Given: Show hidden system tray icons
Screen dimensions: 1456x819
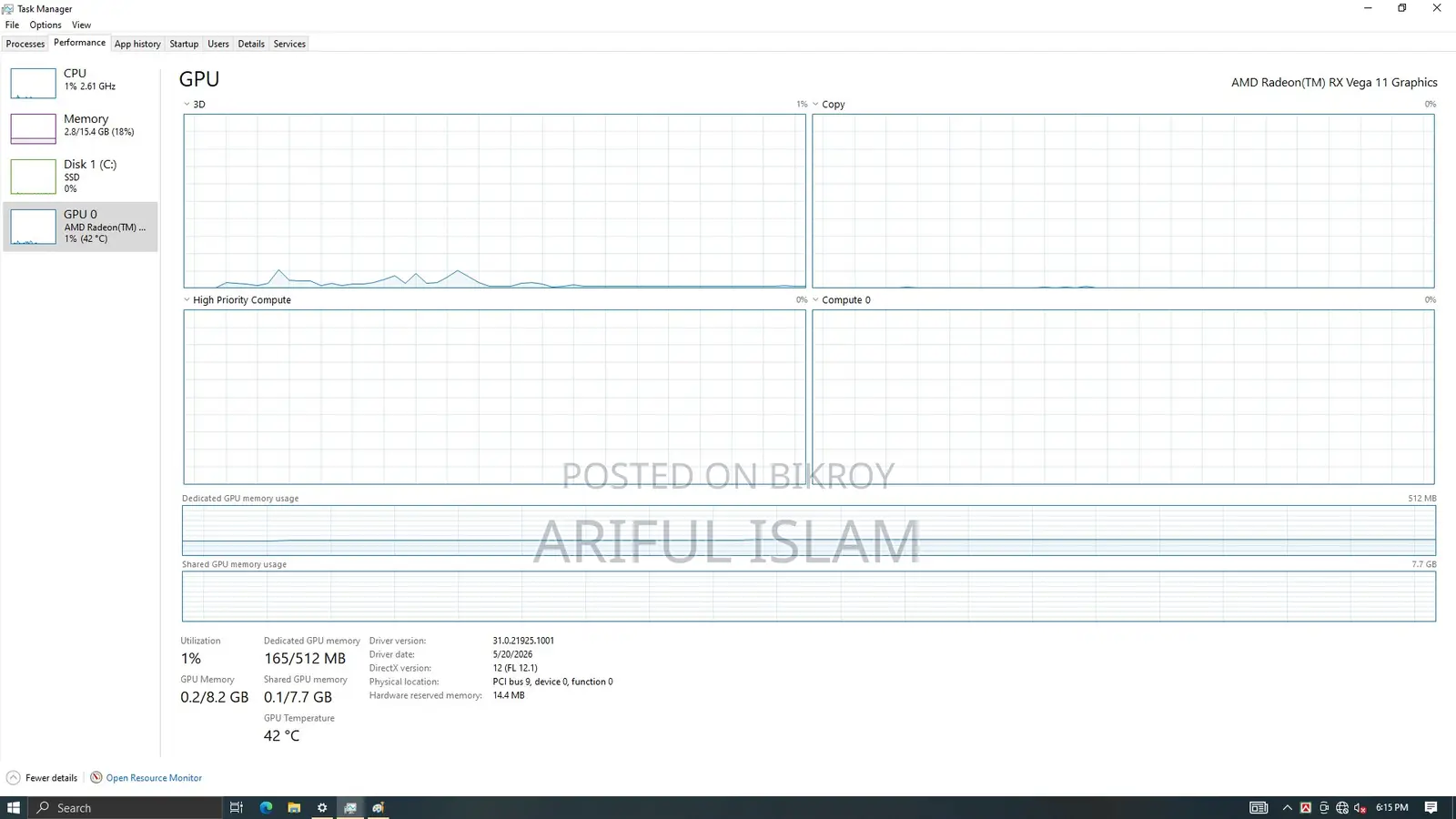Looking at the screenshot, I should pos(1287,807).
